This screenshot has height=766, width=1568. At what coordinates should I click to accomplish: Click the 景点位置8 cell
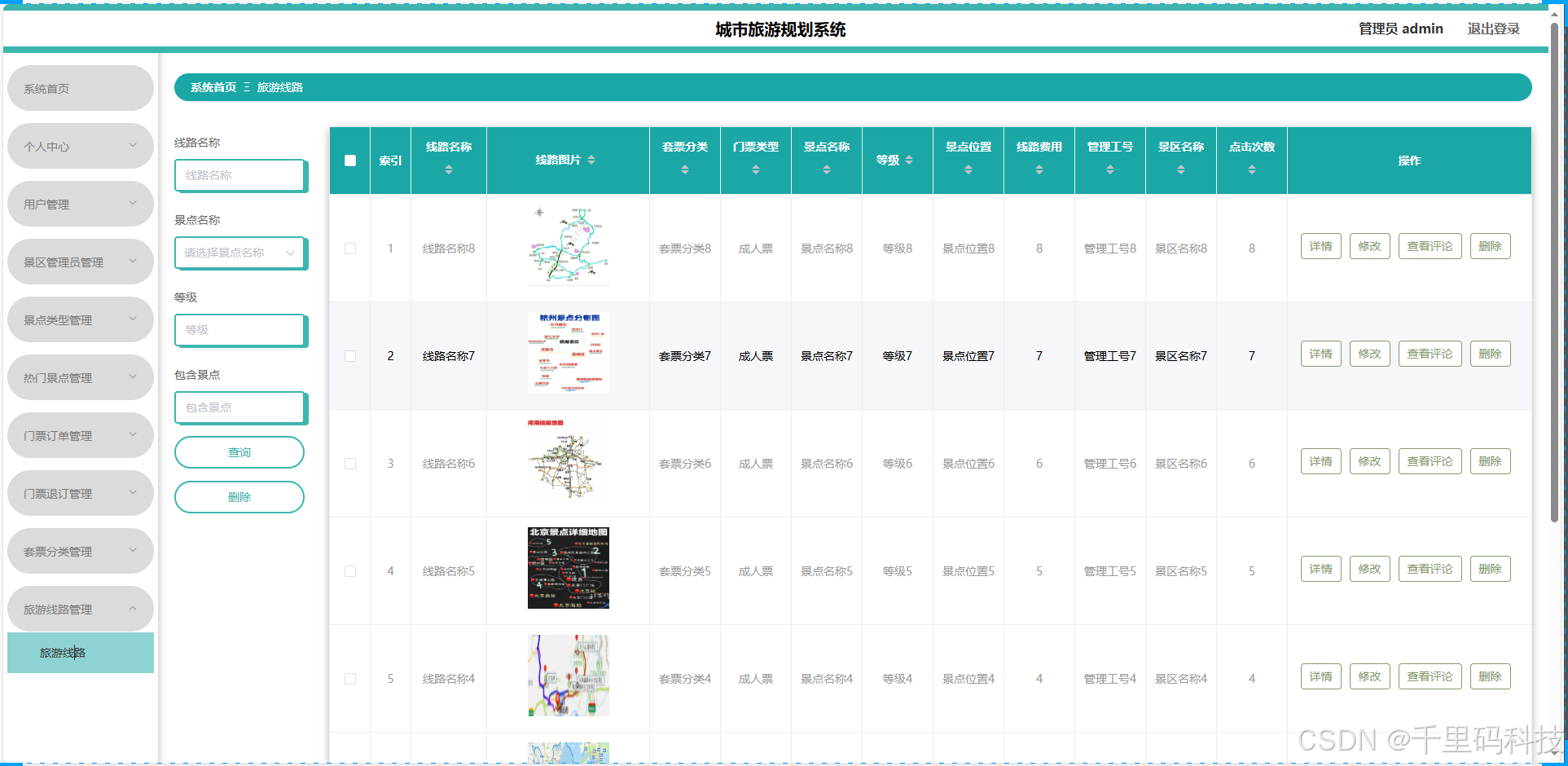968,249
